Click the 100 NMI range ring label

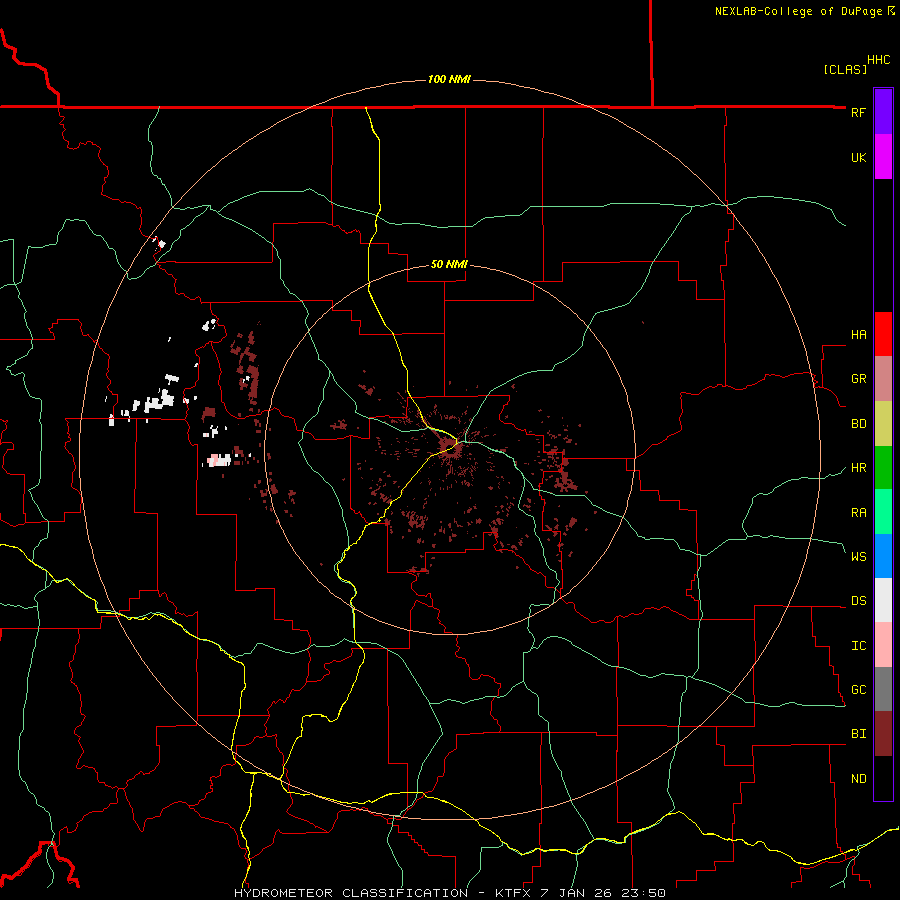(449, 79)
